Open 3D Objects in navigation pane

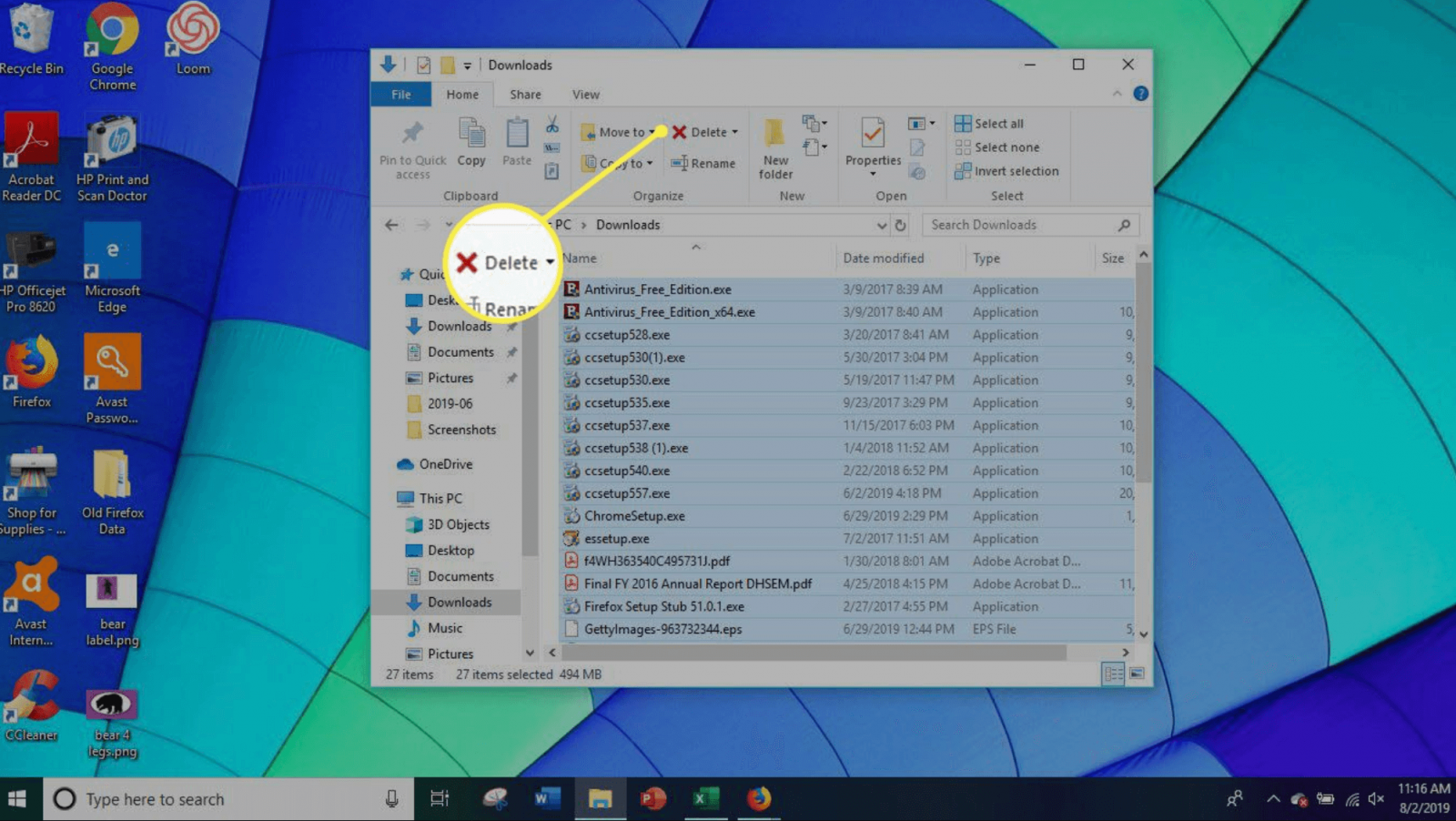tap(448, 524)
